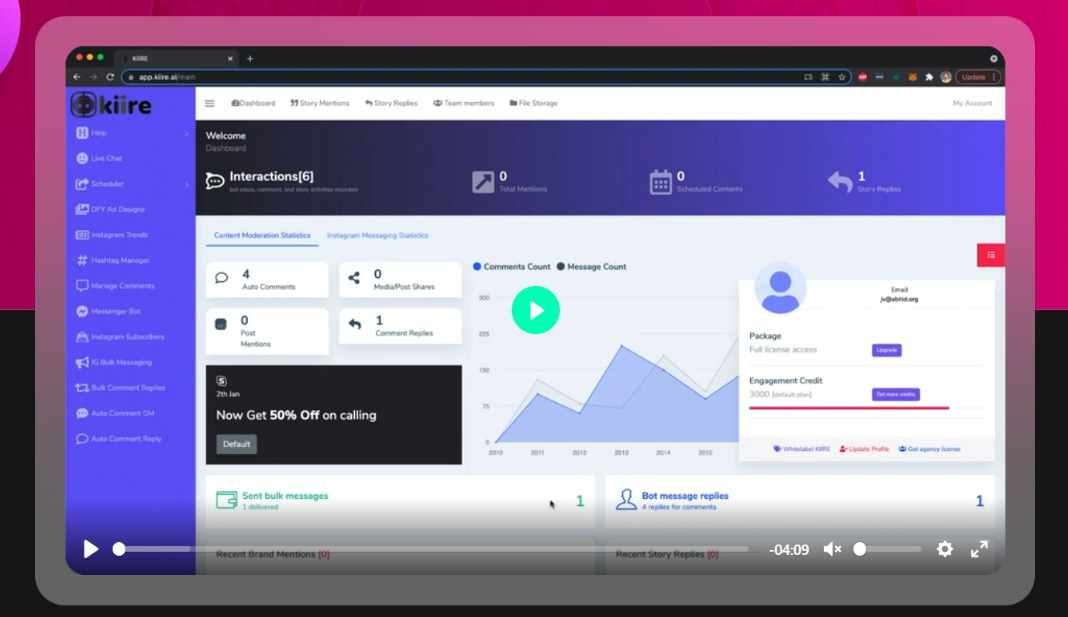This screenshot has width=1068, height=617.
Task: Click the remaining time -04:09 display
Action: point(789,550)
